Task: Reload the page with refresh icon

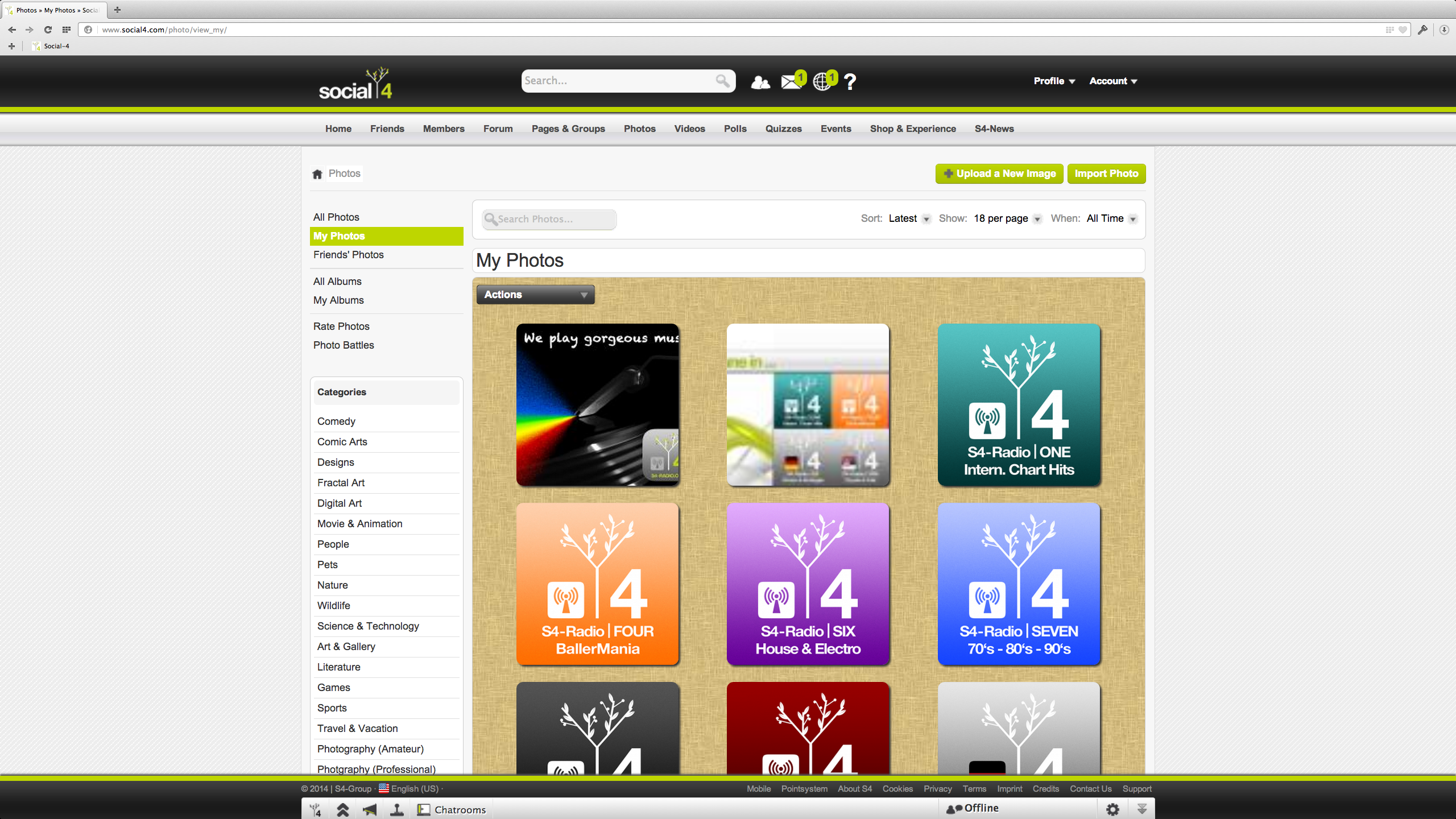Action: point(48,30)
